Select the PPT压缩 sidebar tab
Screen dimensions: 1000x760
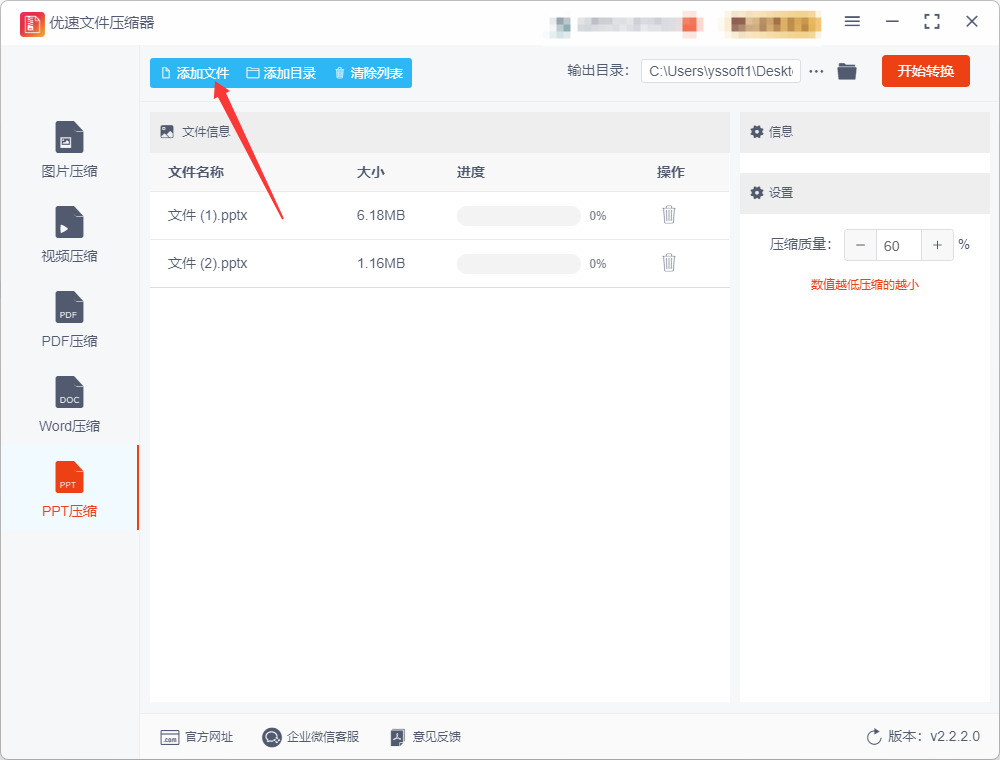69,488
